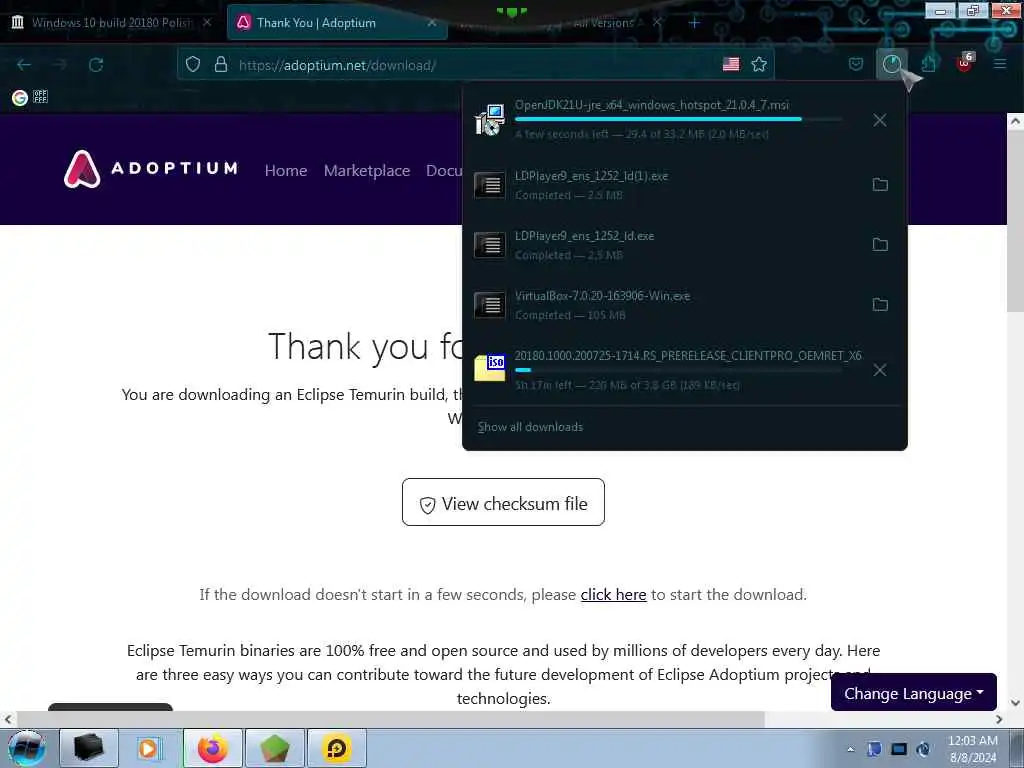Open the Google bookmark in bookmarks toolbar
Image resolution: width=1024 pixels, height=768 pixels.
click(20, 98)
